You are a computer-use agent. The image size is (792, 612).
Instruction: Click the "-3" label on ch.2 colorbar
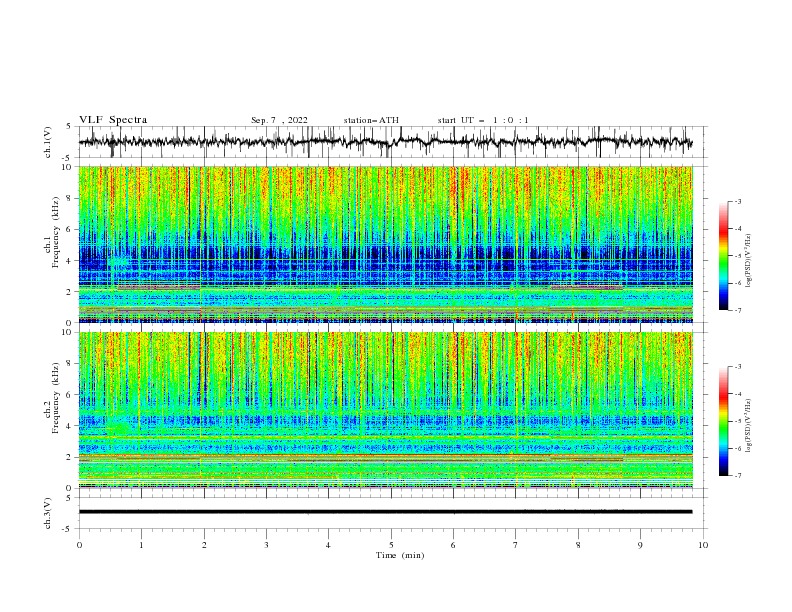tap(738, 367)
